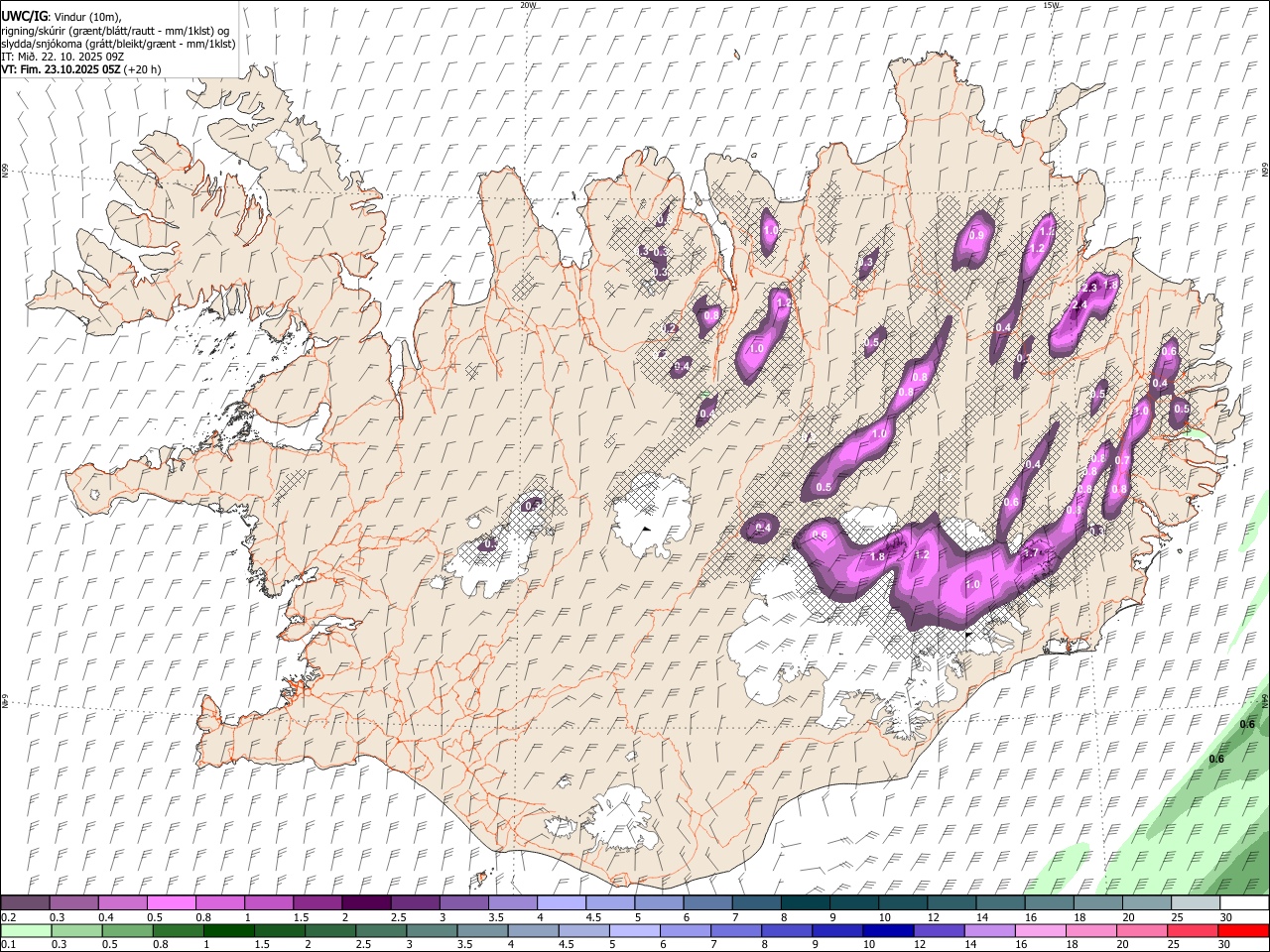Click the deep blue 10 rain-scale swatch
The height and width of the screenshot is (952, 1270).
pos(887,931)
